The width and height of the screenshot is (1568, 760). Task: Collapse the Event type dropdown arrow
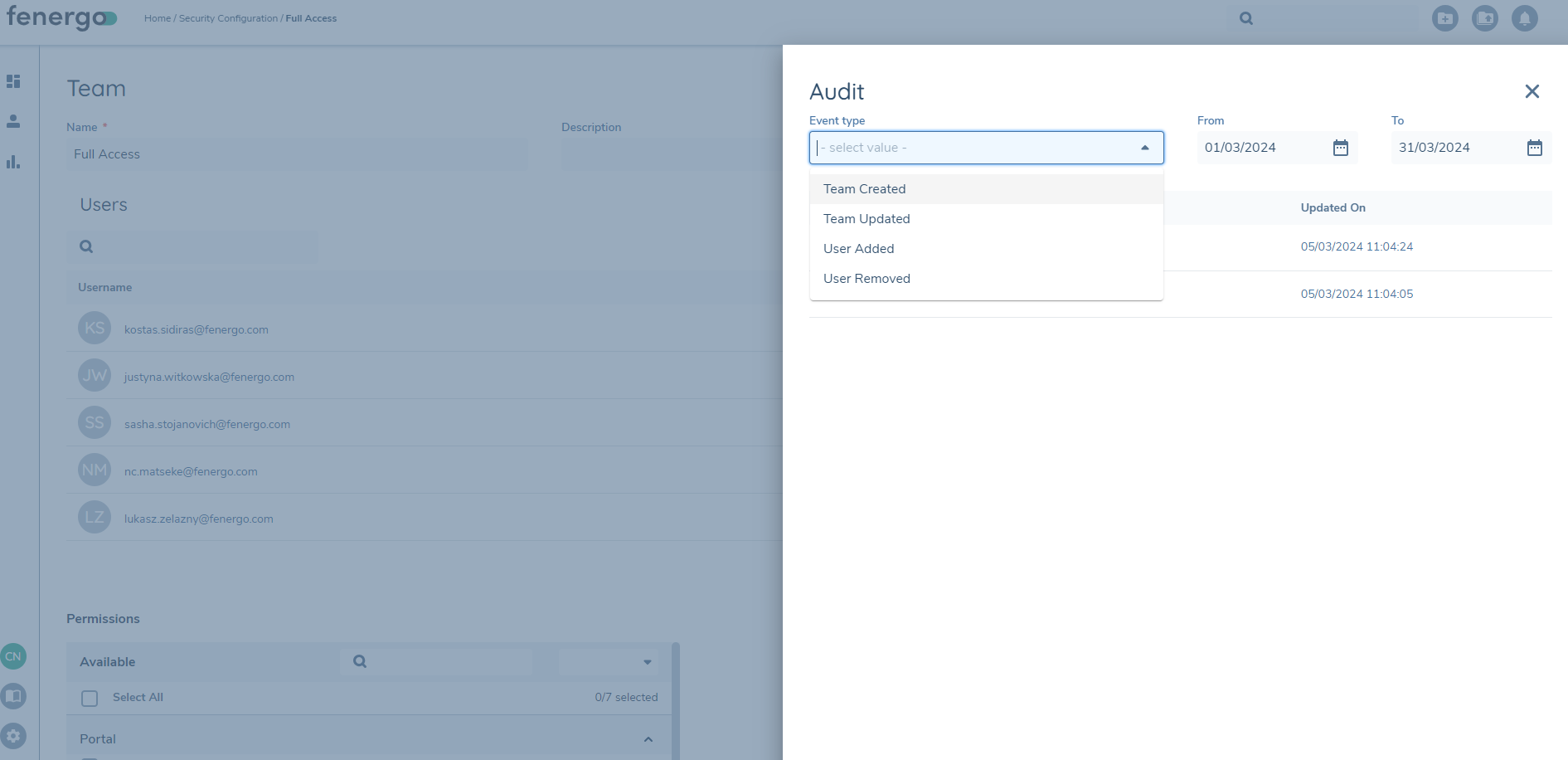1145,147
